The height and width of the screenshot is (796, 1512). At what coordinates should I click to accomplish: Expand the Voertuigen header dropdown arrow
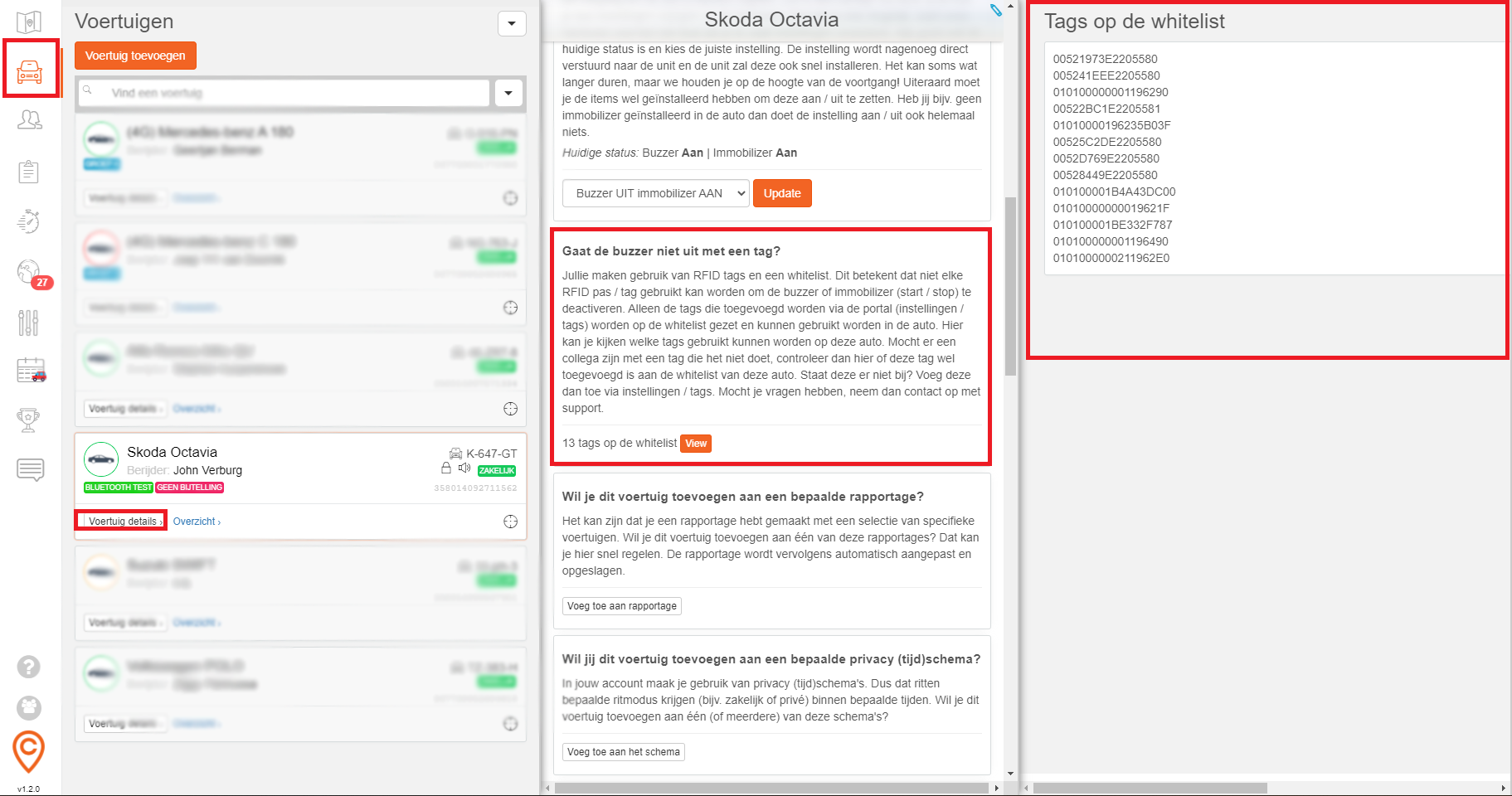(x=512, y=23)
